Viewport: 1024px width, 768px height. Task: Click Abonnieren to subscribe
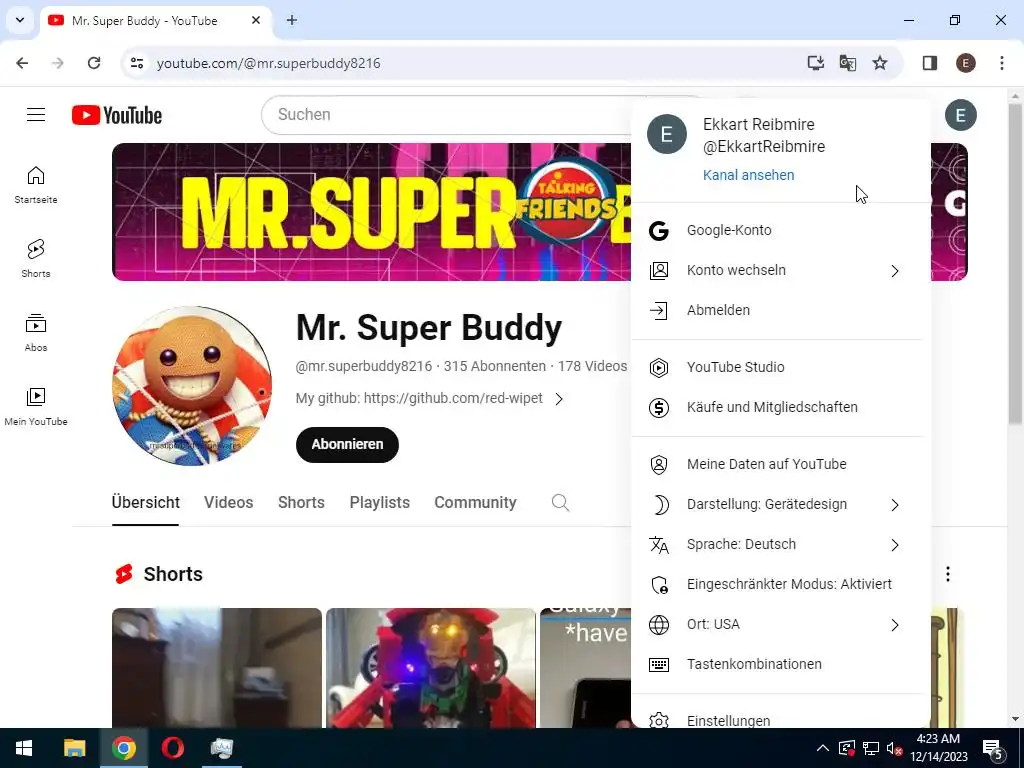347,444
